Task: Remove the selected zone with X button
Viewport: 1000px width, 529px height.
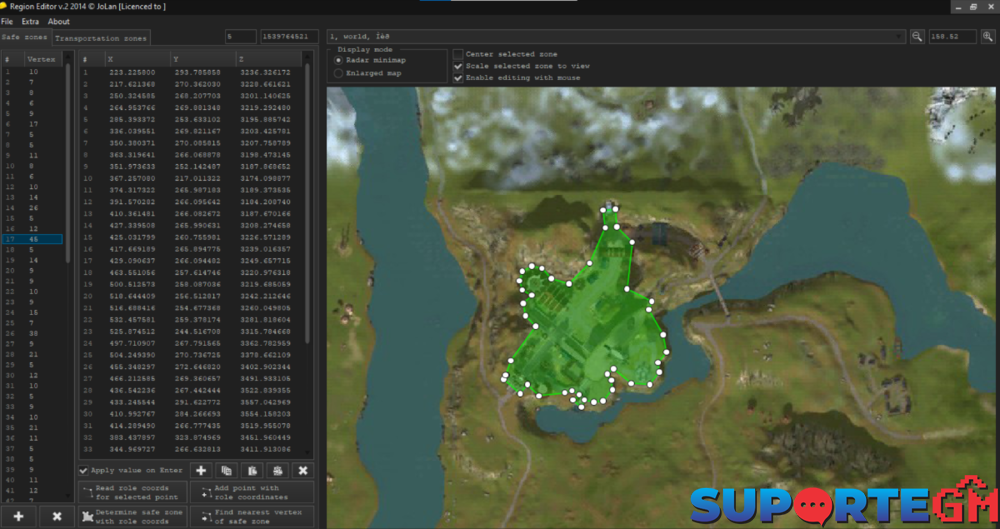Action: tap(57, 516)
